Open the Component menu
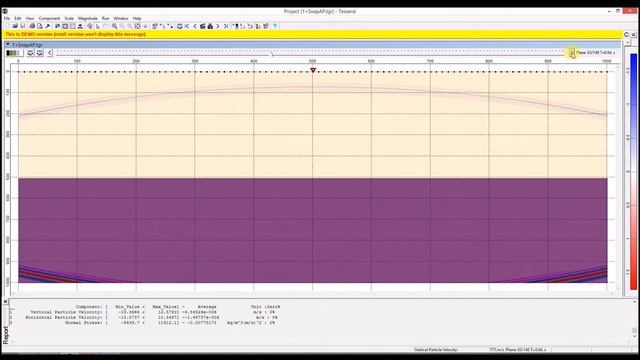 [x=49, y=18]
